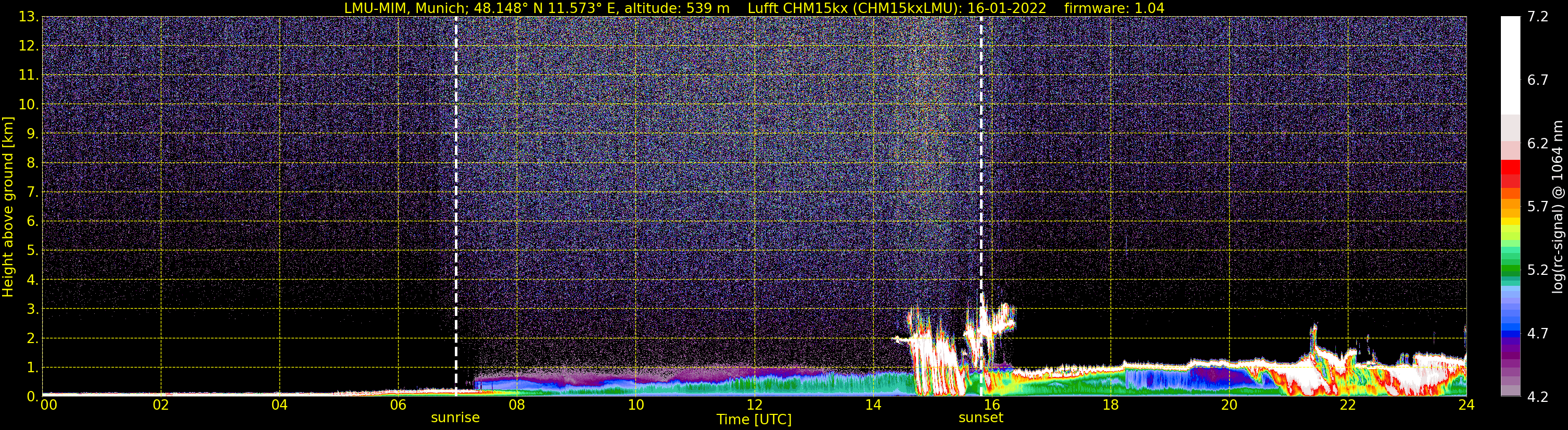Click the "Height above ground [km]" axis title
Viewport: 1568px width, 430px height.
point(8,207)
